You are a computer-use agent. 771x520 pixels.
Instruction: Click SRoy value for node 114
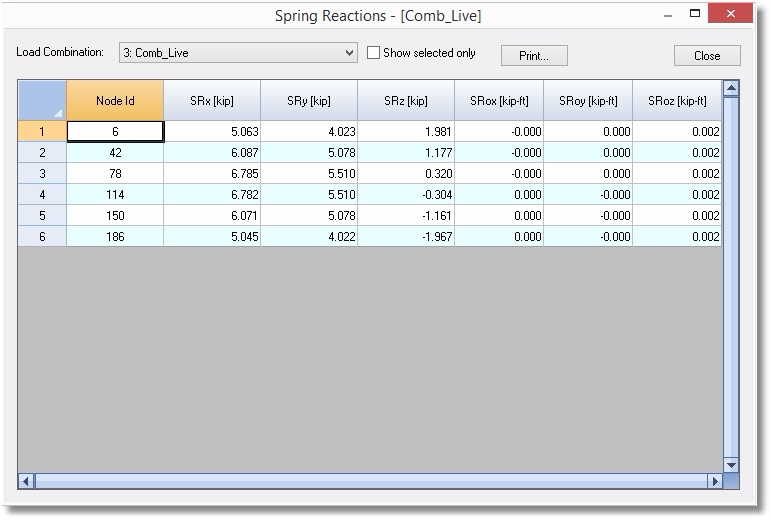point(588,195)
